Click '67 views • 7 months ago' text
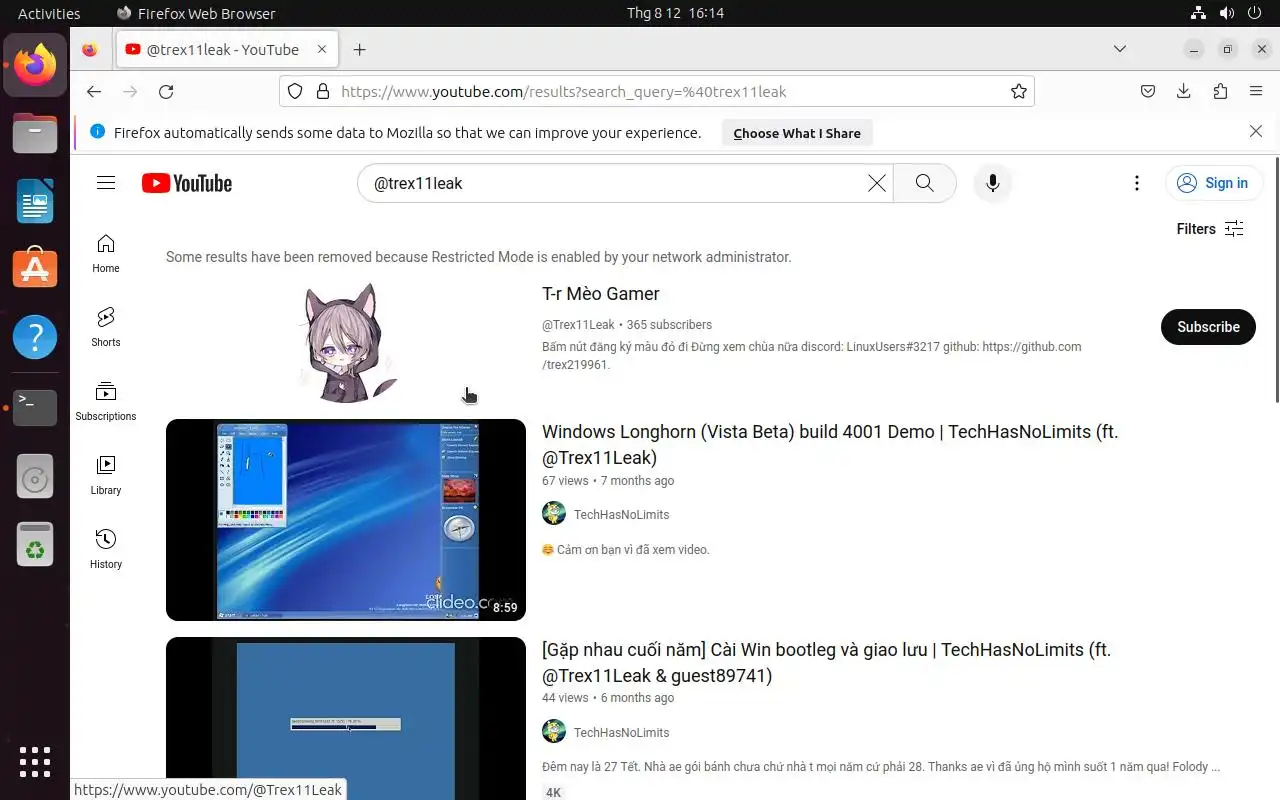 point(608,481)
